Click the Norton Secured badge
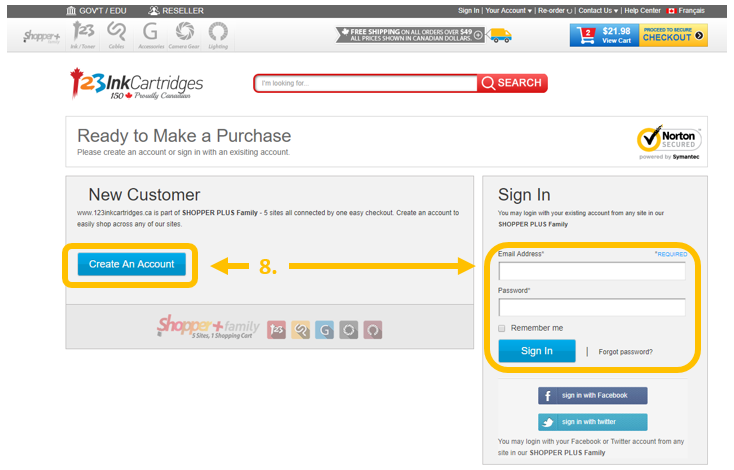 click(x=669, y=142)
